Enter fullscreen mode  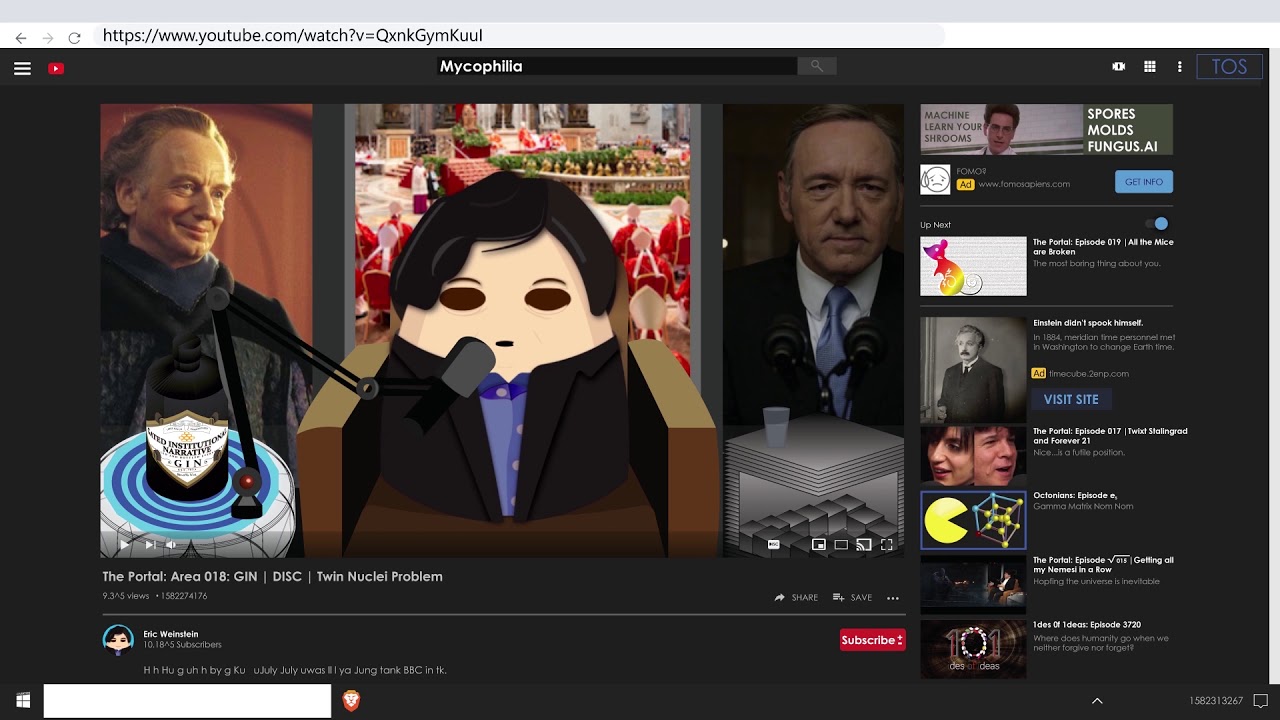886,545
